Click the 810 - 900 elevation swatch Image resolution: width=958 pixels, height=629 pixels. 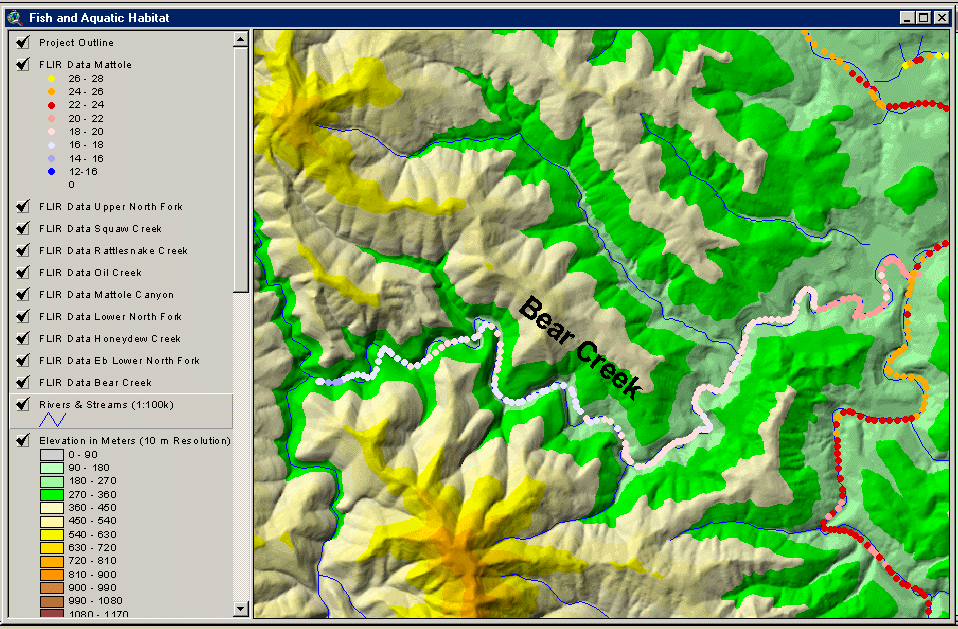pyautogui.click(x=52, y=575)
